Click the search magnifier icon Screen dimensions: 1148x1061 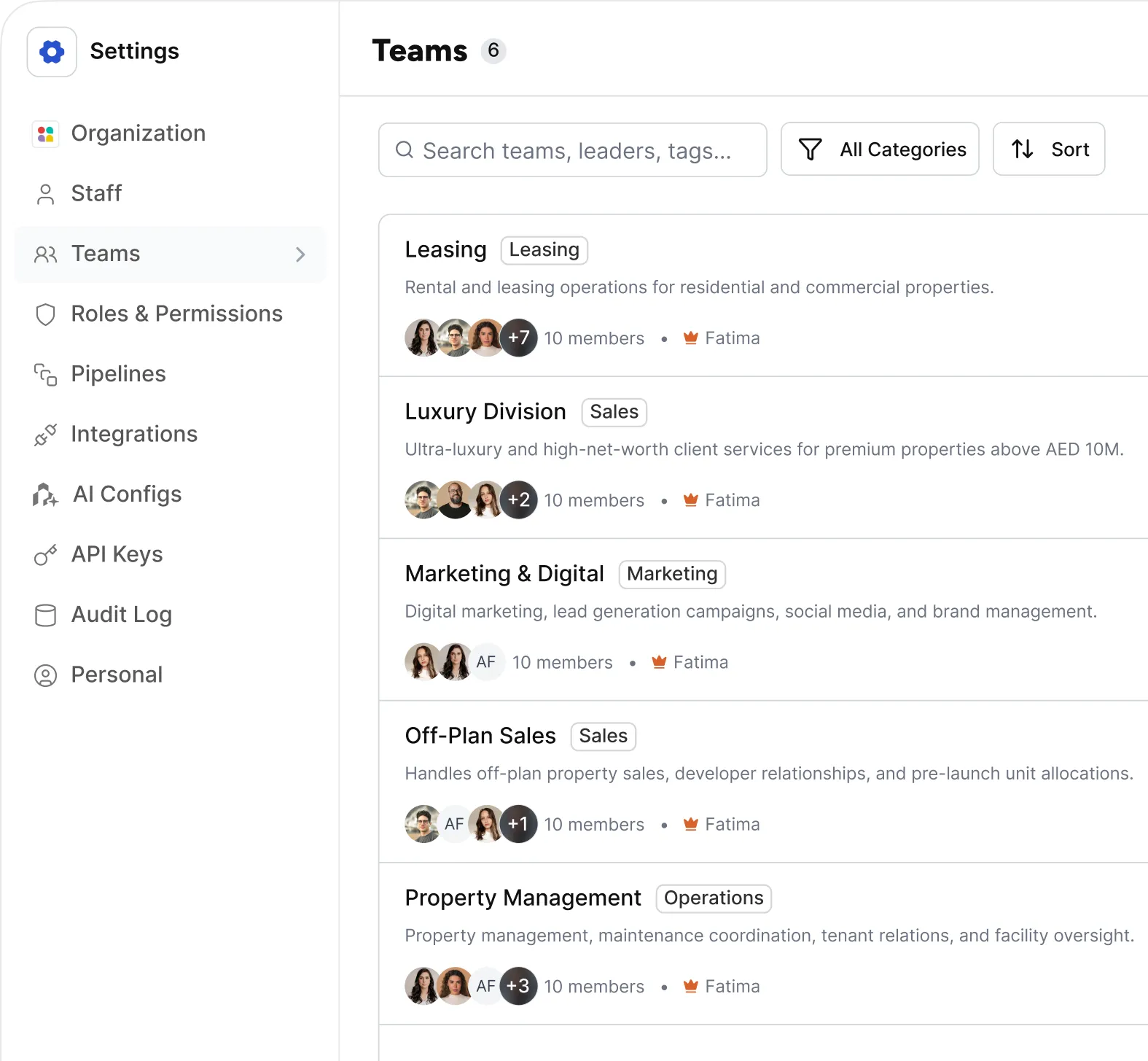405,149
